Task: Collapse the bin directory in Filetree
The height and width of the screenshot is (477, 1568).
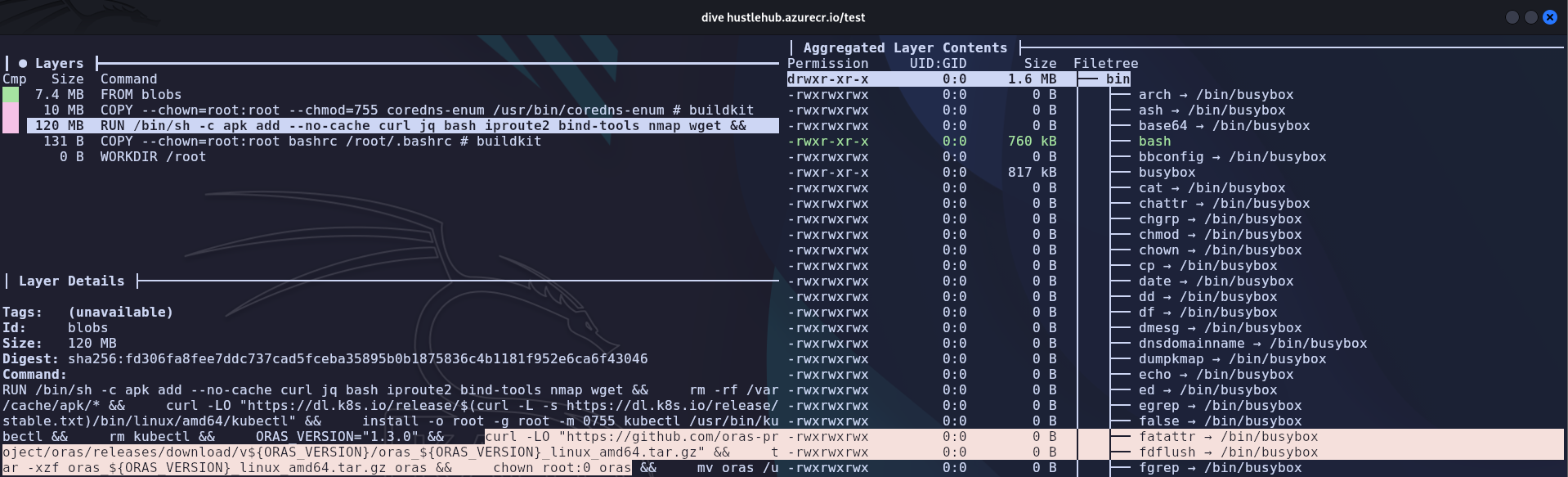Action: [1117, 79]
